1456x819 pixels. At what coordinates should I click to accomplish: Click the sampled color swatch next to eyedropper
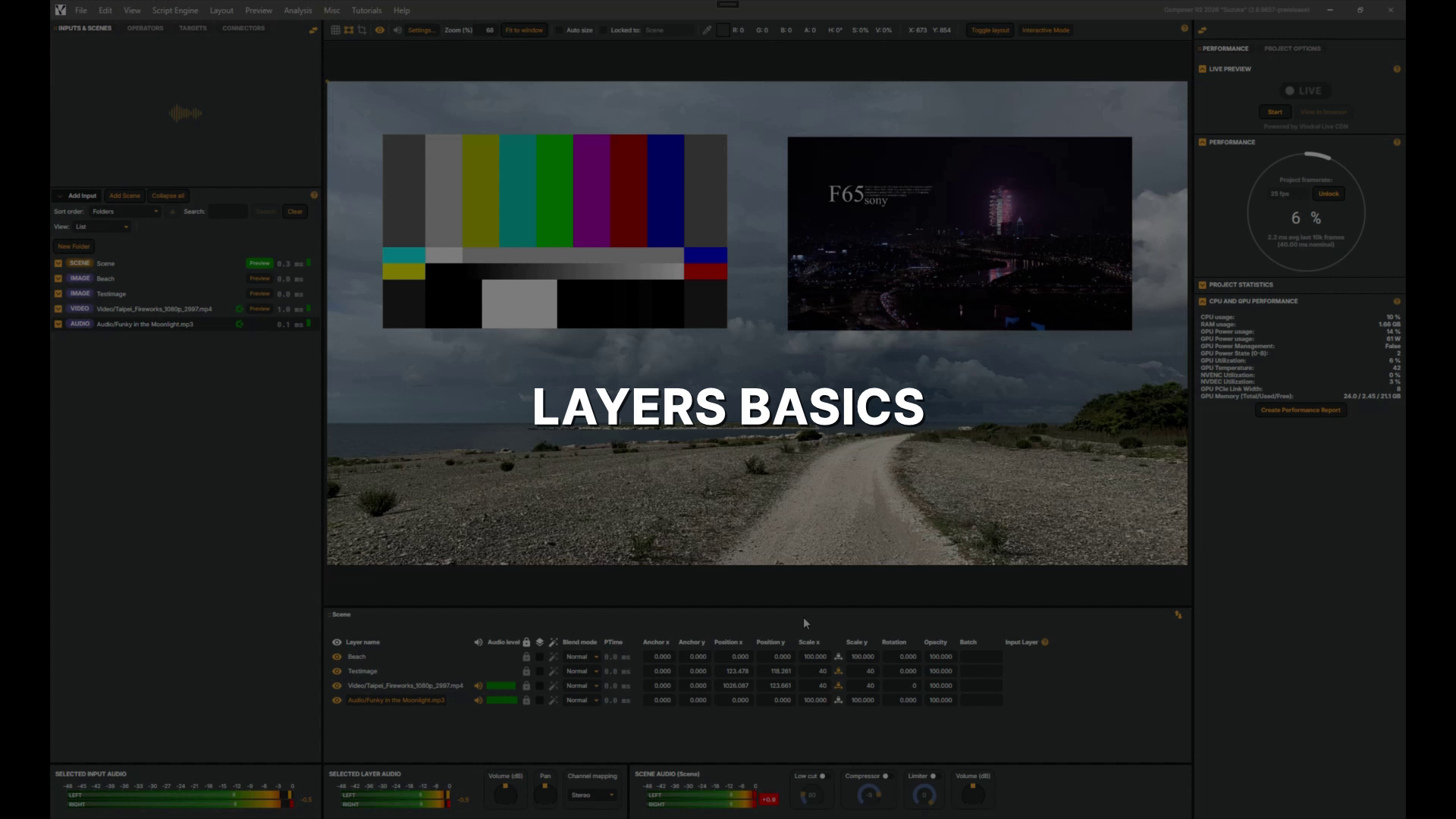(723, 30)
